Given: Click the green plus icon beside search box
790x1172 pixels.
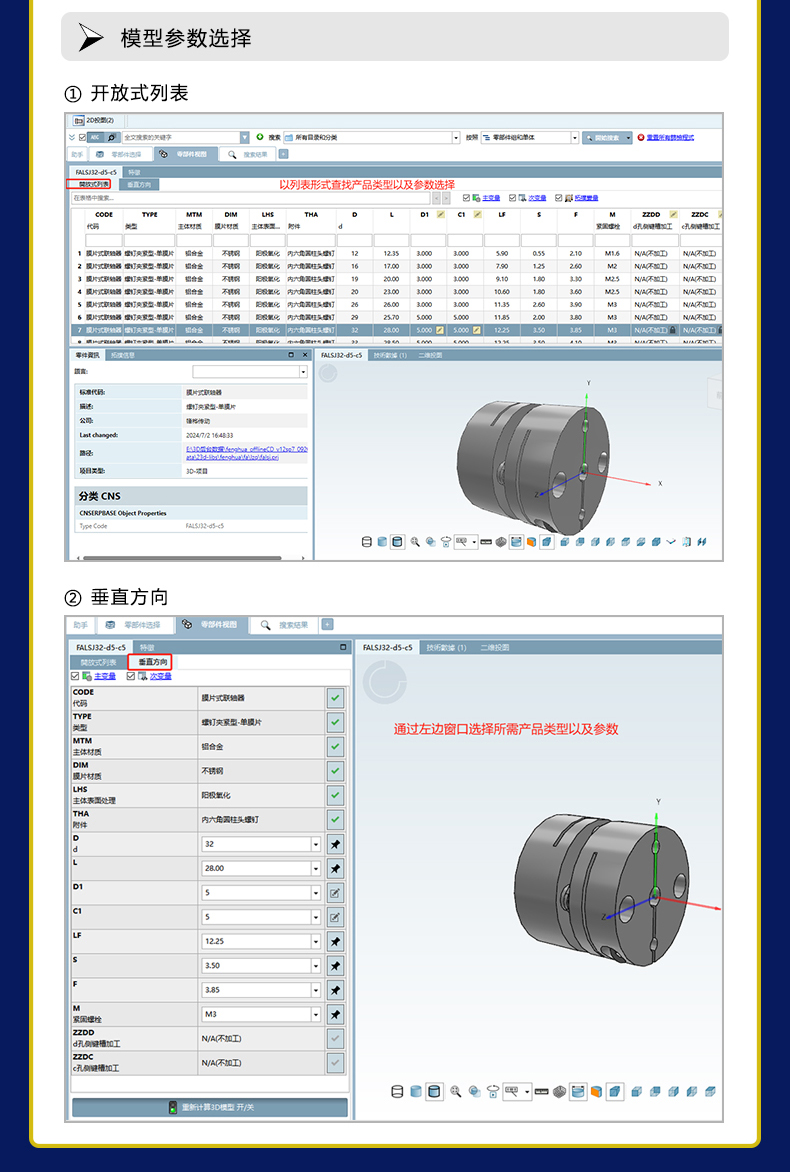Looking at the screenshot, I should click(x=260, y=137).
